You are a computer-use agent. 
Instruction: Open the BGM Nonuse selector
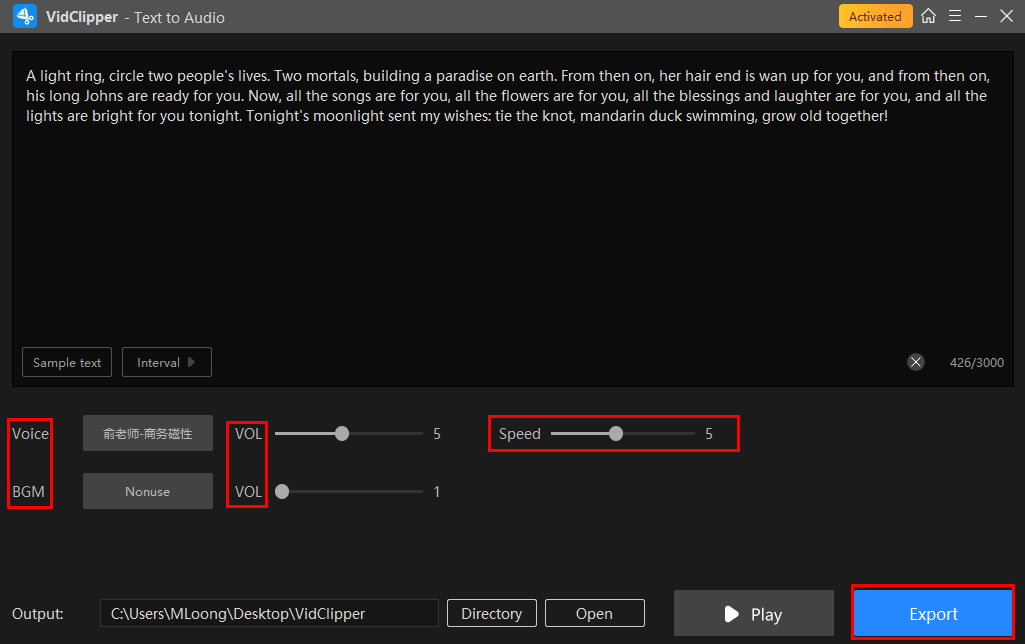coord(148,491)
